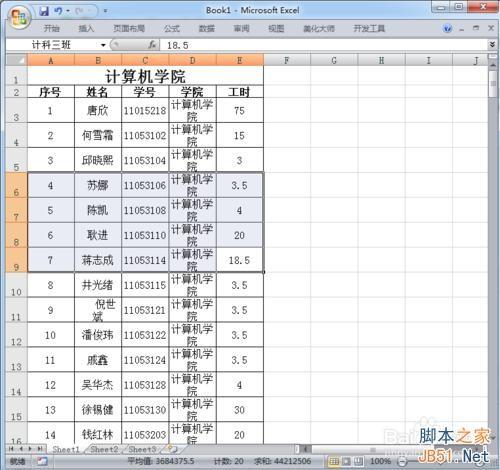Viewport: 500px width, 470px height.
Task: Open the 公式 ribbon tab
Action: 172,28
